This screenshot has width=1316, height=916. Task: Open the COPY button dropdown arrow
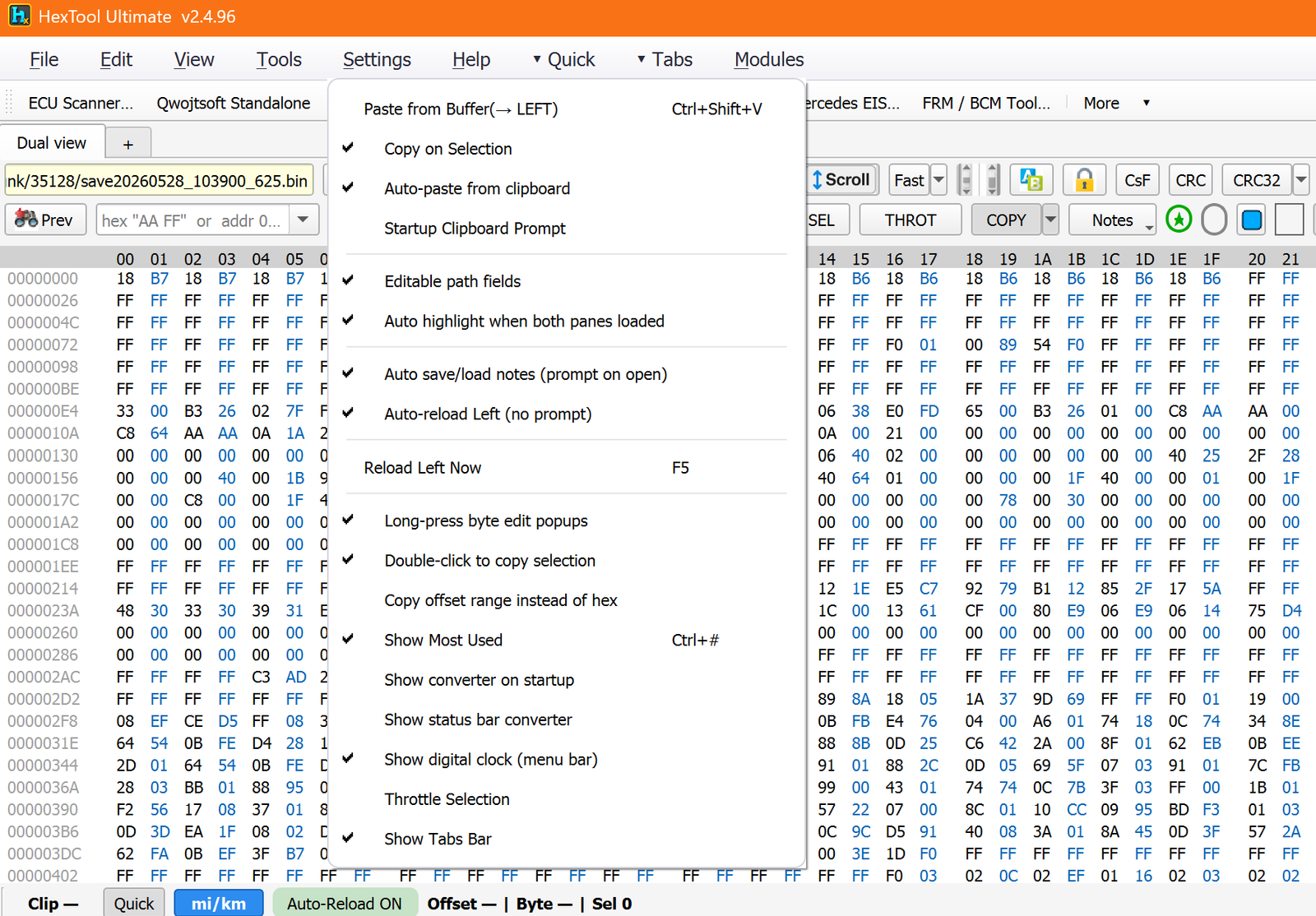(x=1050, y=220)
